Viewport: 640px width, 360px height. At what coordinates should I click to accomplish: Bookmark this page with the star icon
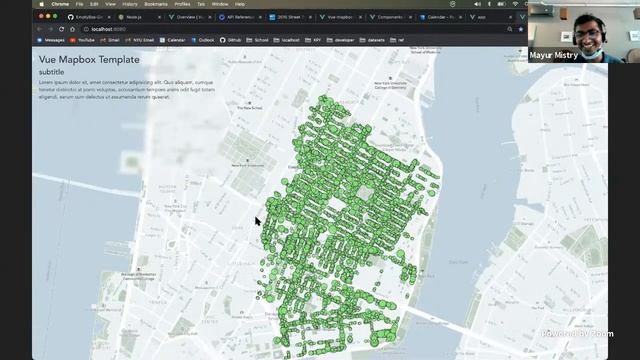tap(521, 29)
